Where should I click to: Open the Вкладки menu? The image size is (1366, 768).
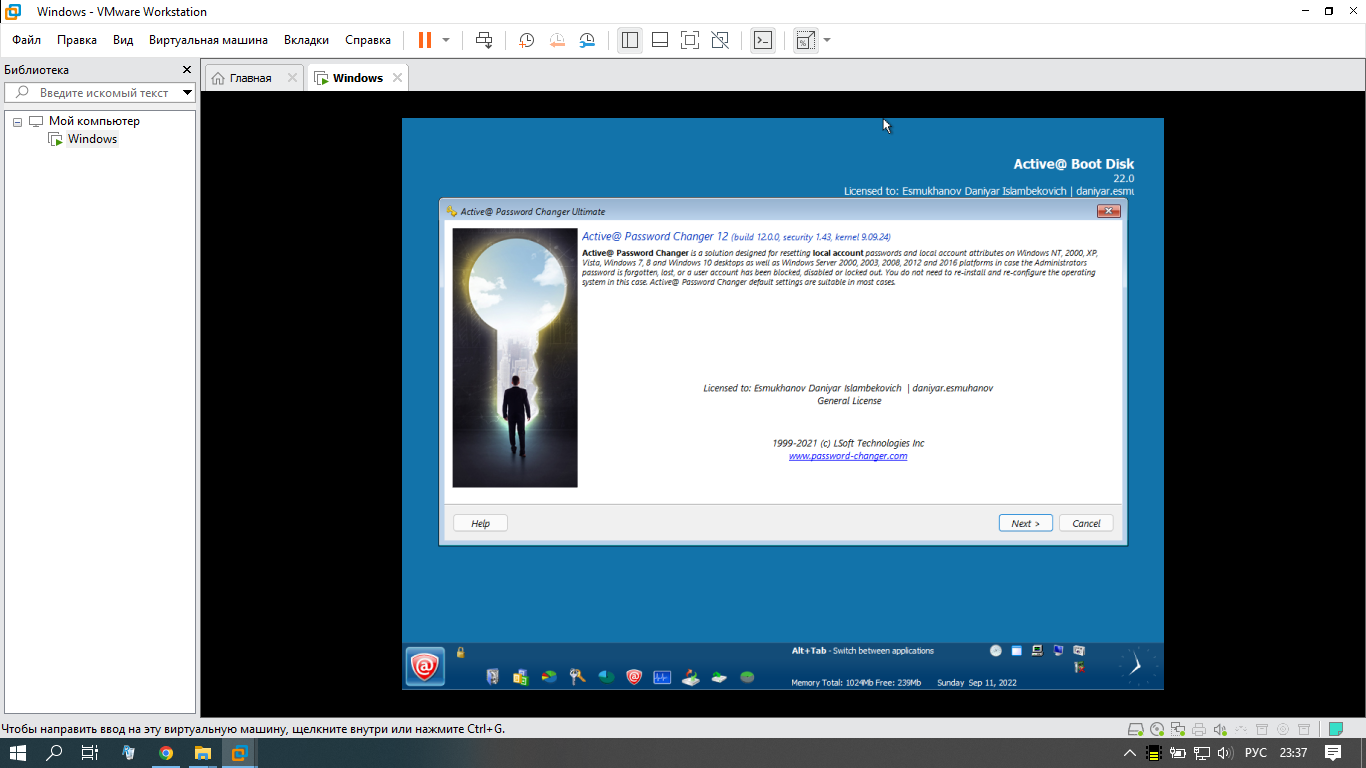[306, 40]
